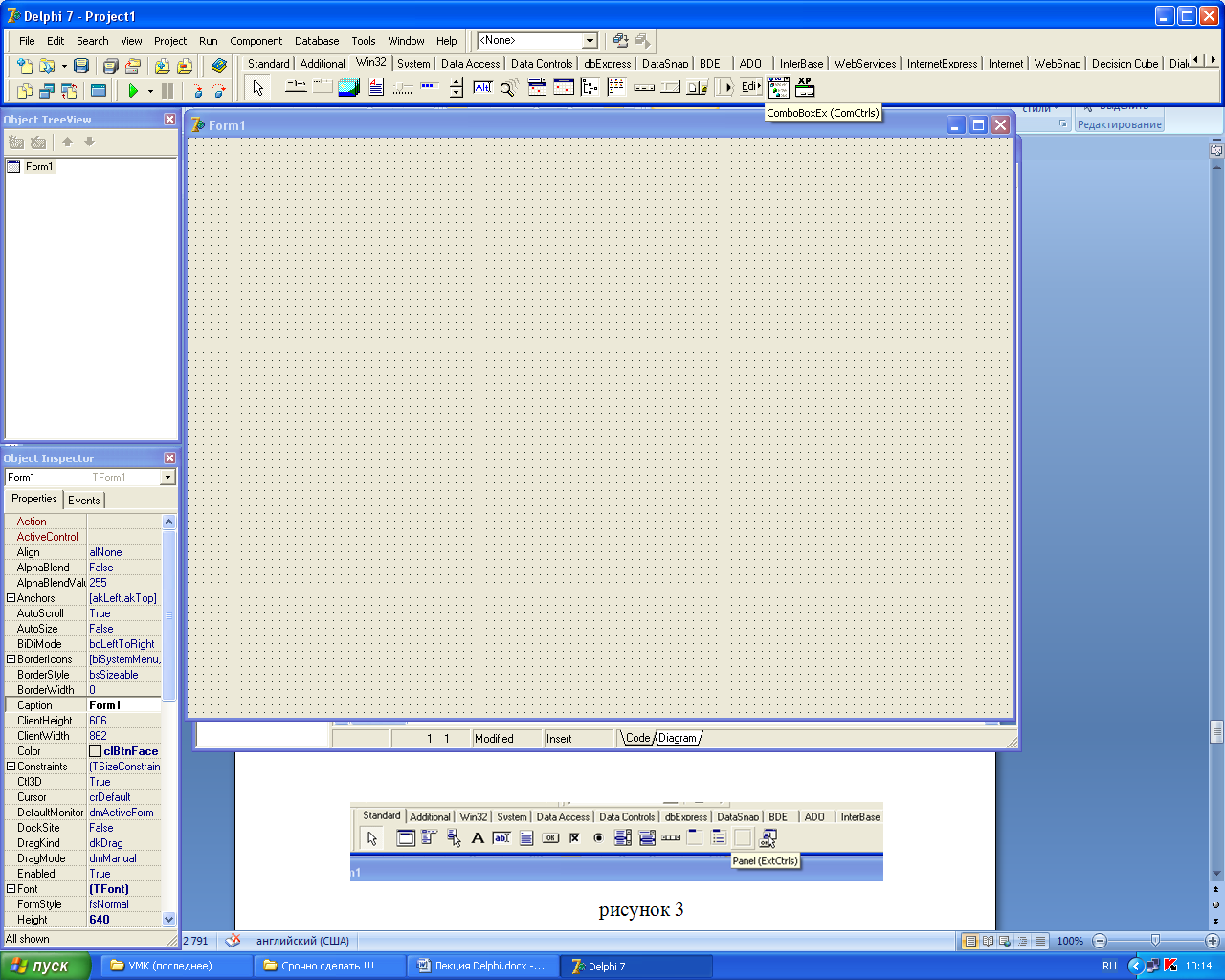Image resolution: width=1225 pixels, height=980 pixels.
Task: Switch to the Code editor tab
Action: 637,738
